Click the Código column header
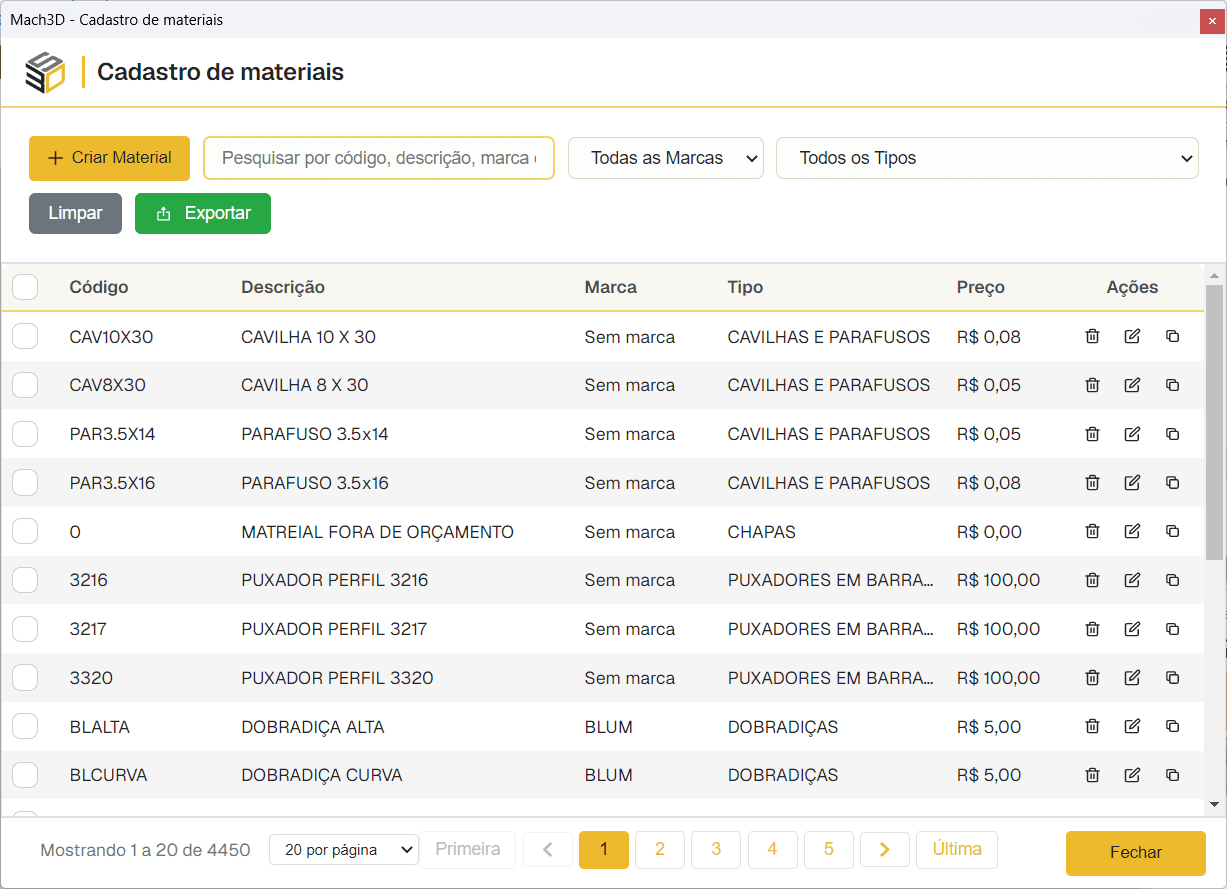1227x889 pixels. click(x=99, y=287)
